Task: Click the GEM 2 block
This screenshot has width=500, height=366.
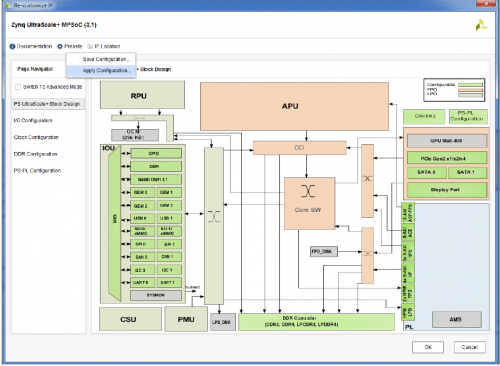Action: pos(143,205)
